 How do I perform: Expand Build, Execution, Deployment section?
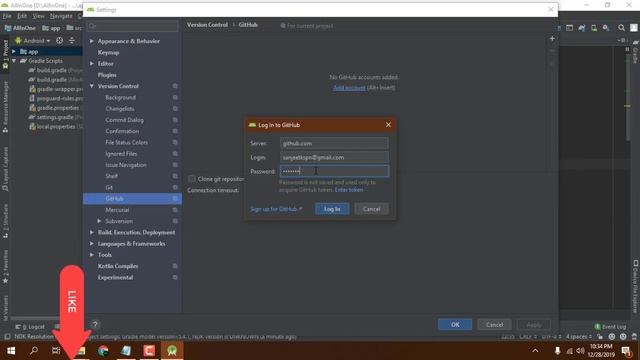pos(92,232)
